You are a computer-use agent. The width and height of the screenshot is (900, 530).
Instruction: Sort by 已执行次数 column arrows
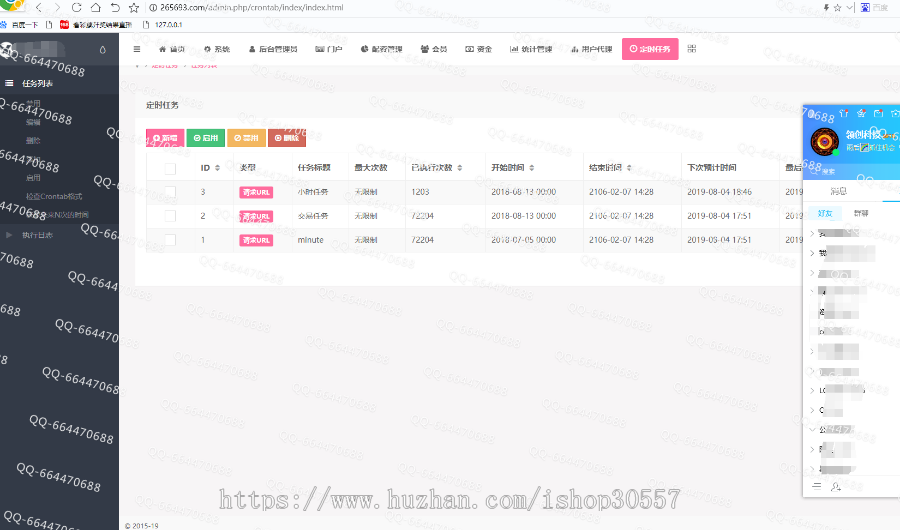(460, 168)
